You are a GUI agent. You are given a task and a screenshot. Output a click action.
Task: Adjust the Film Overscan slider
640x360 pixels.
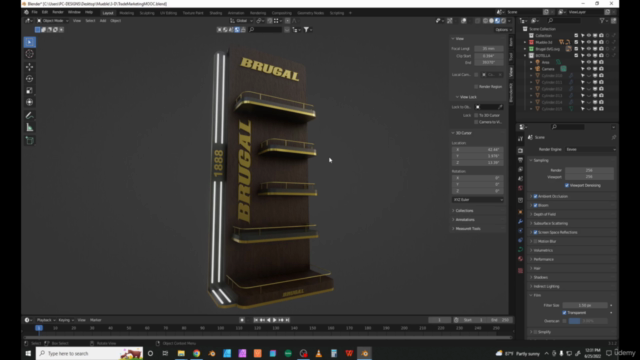click(x=589, y=321)
